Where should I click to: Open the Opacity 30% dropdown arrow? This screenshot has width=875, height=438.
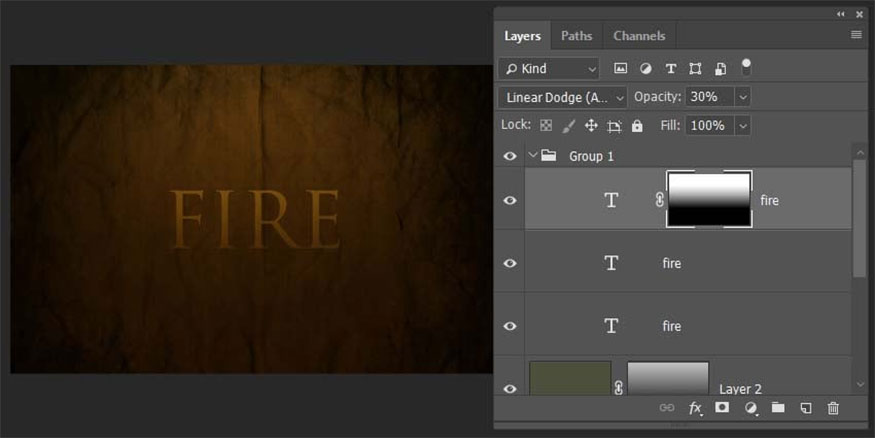(x=742, y=97)
